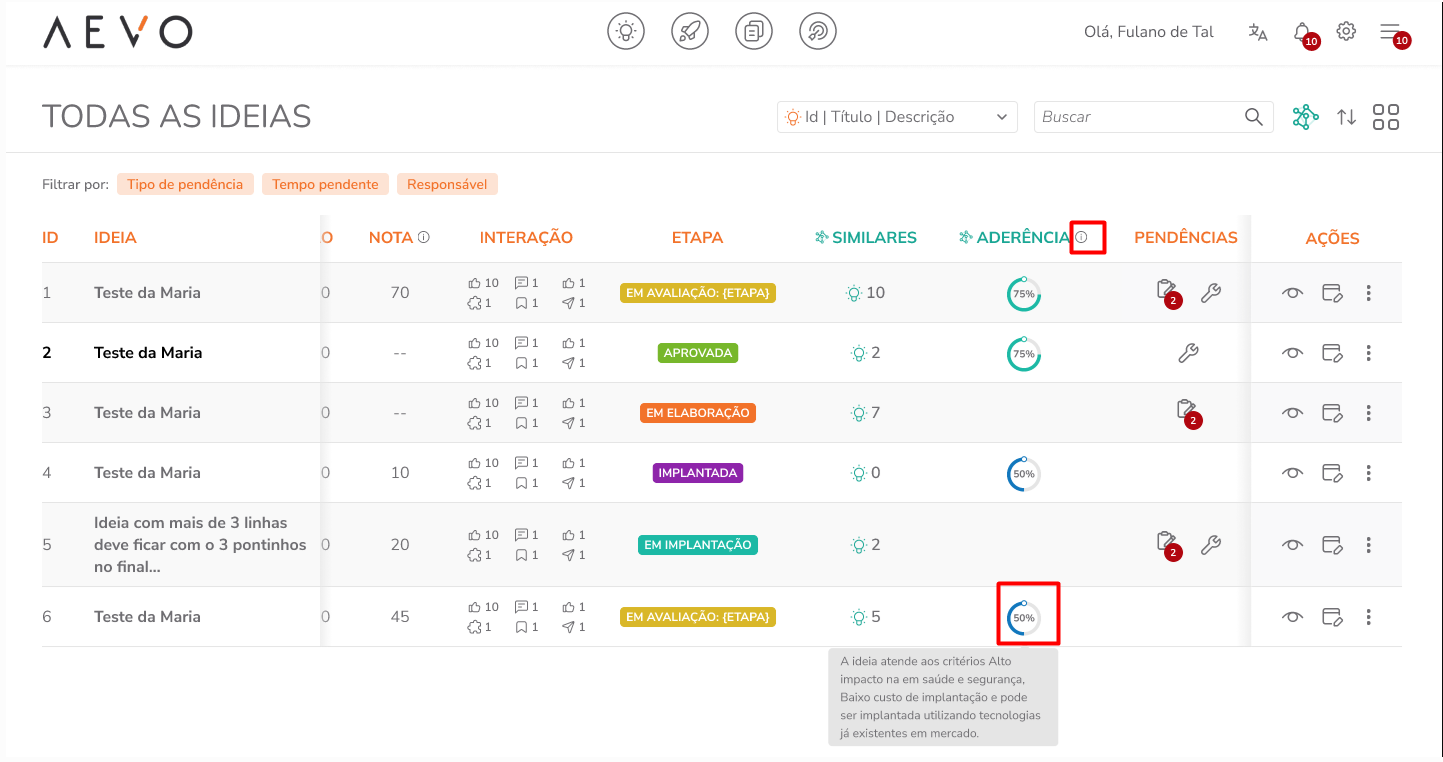Open the idea with three-line title
This screenshot has height=762, width=1443.
[200, 545]
